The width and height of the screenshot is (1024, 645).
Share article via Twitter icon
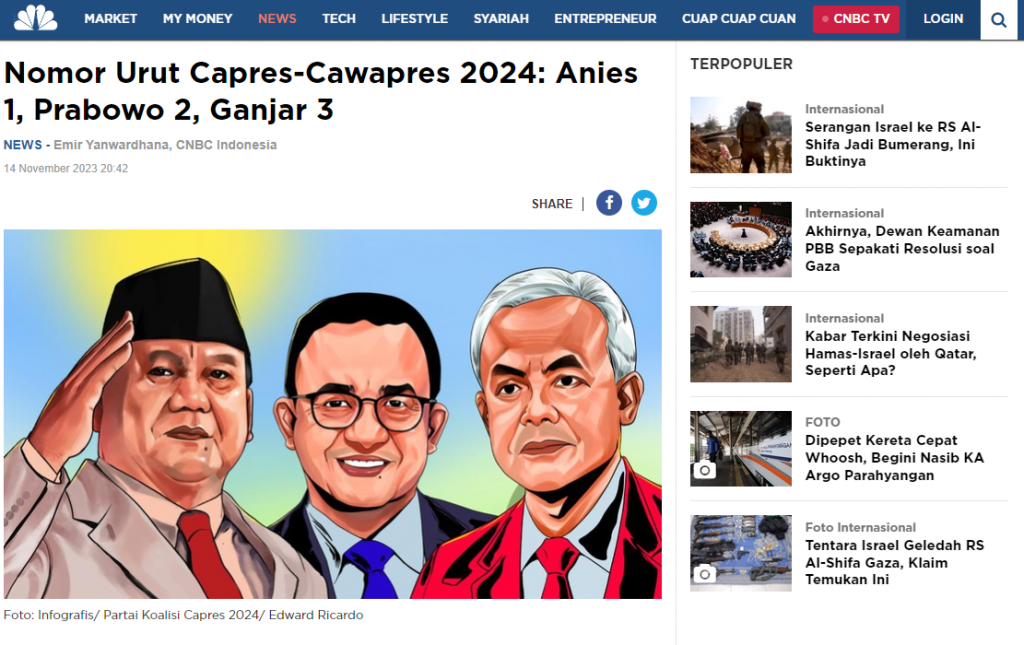point(644,203)
